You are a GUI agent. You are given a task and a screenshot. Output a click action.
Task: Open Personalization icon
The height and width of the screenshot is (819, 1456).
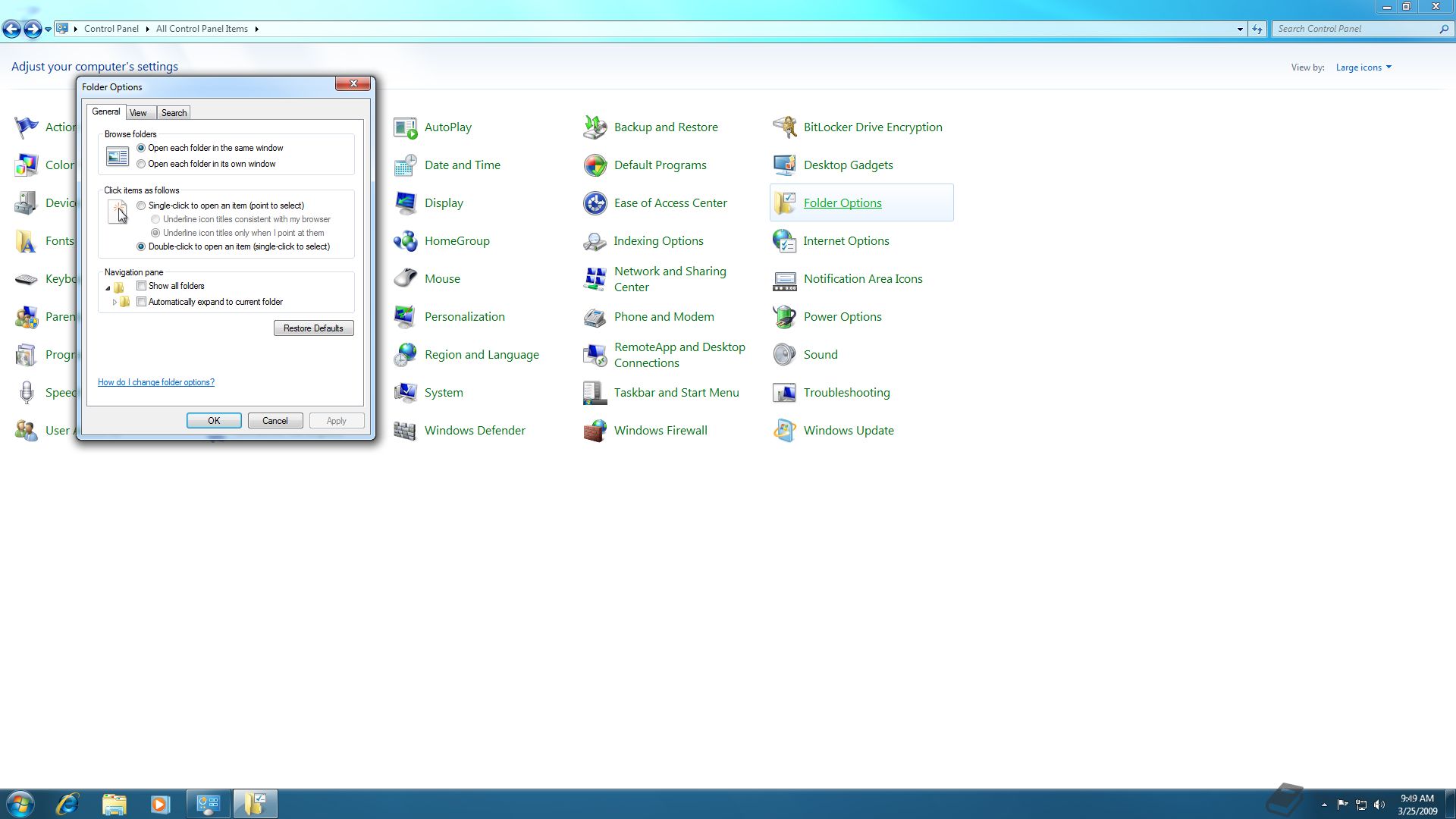click(x=406, y=317)
